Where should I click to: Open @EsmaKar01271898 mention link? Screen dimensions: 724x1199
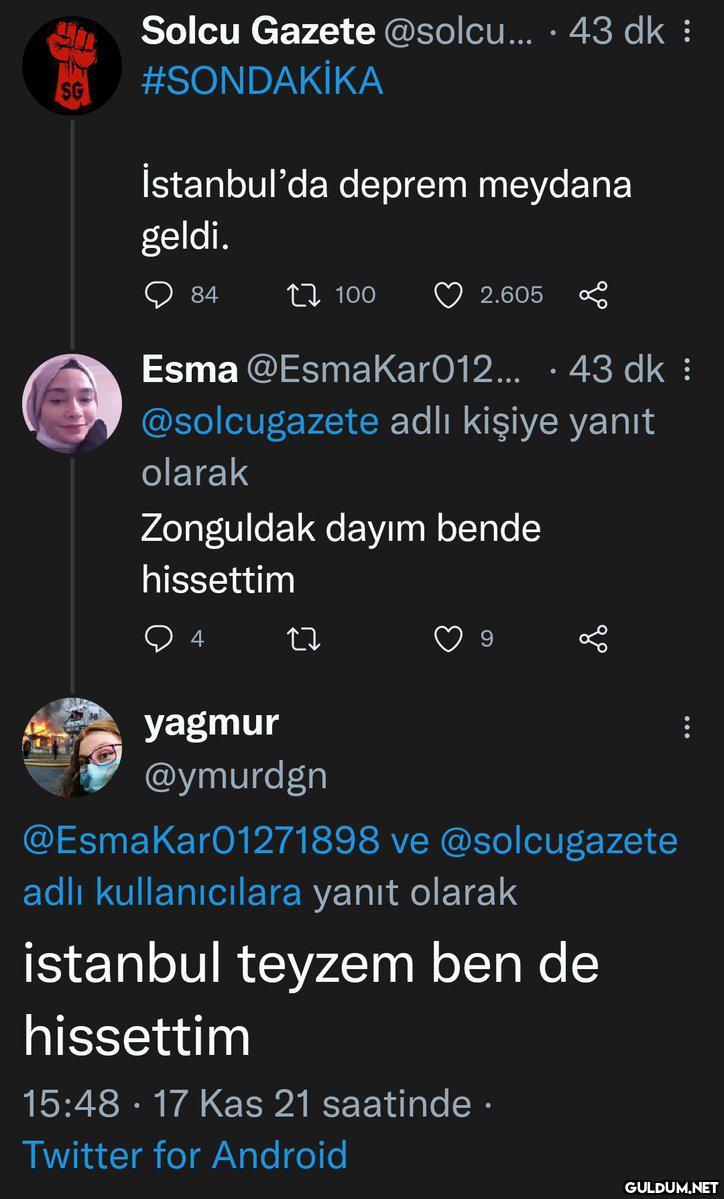coord(200,840)
